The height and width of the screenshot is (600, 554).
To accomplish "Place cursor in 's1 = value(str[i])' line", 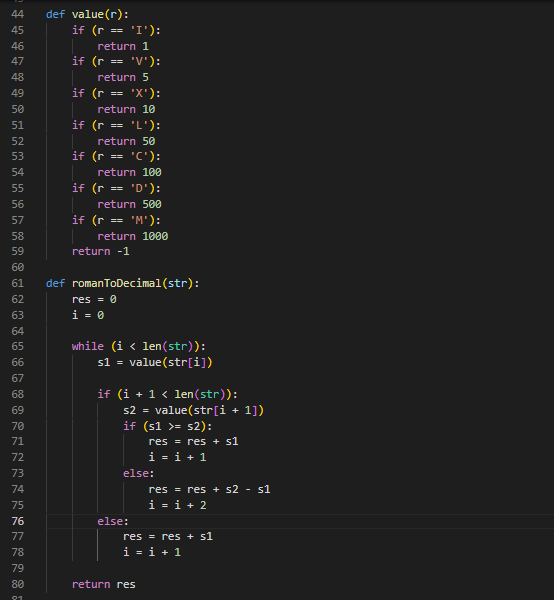I will tap(155, 362).
